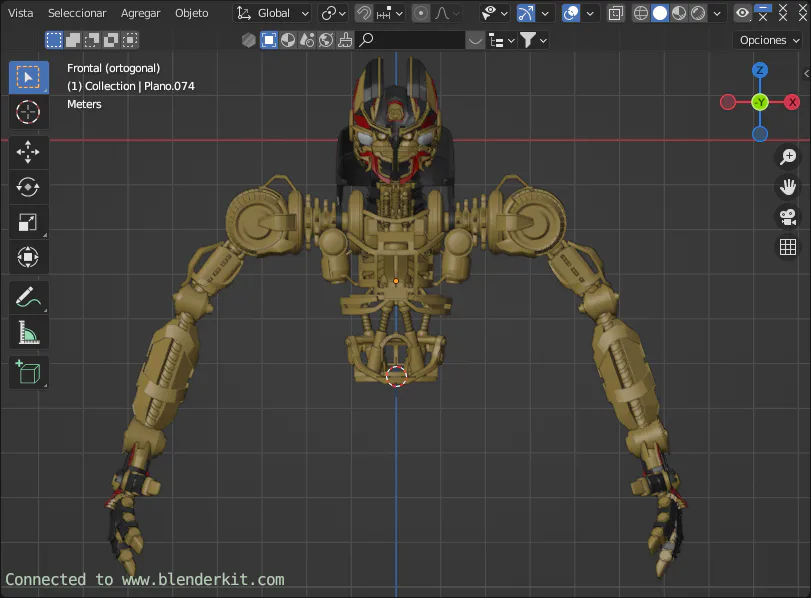
Task: Switch to rendered shading
Action: coord(698,13)
